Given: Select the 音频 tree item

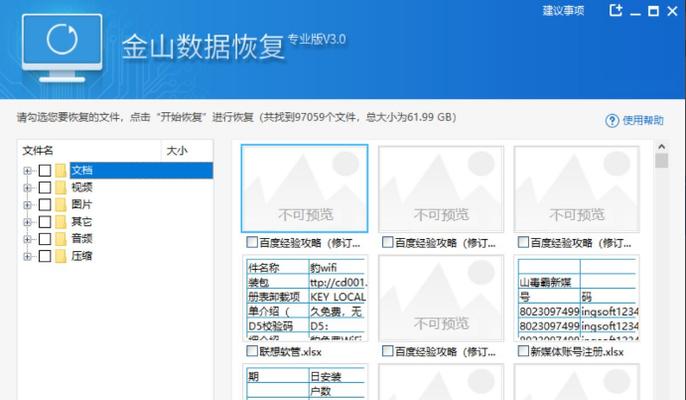Looking at the screenshot, I should pyautogui.click(x=82, y=239).
